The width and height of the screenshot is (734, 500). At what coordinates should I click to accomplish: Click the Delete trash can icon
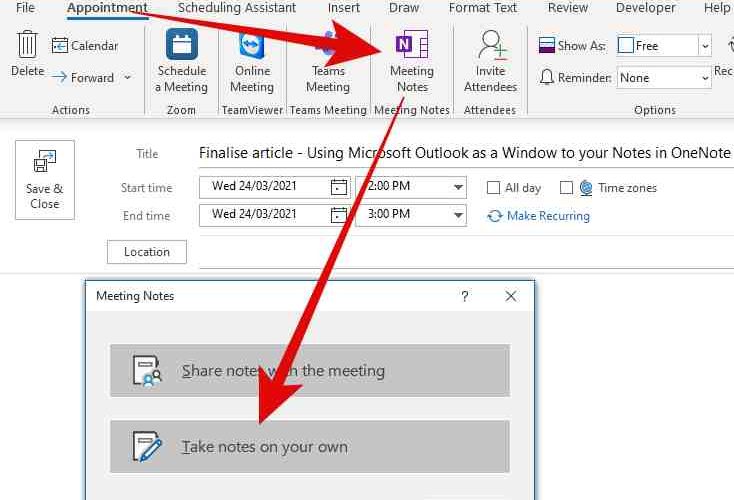click(x=27, y=44)
